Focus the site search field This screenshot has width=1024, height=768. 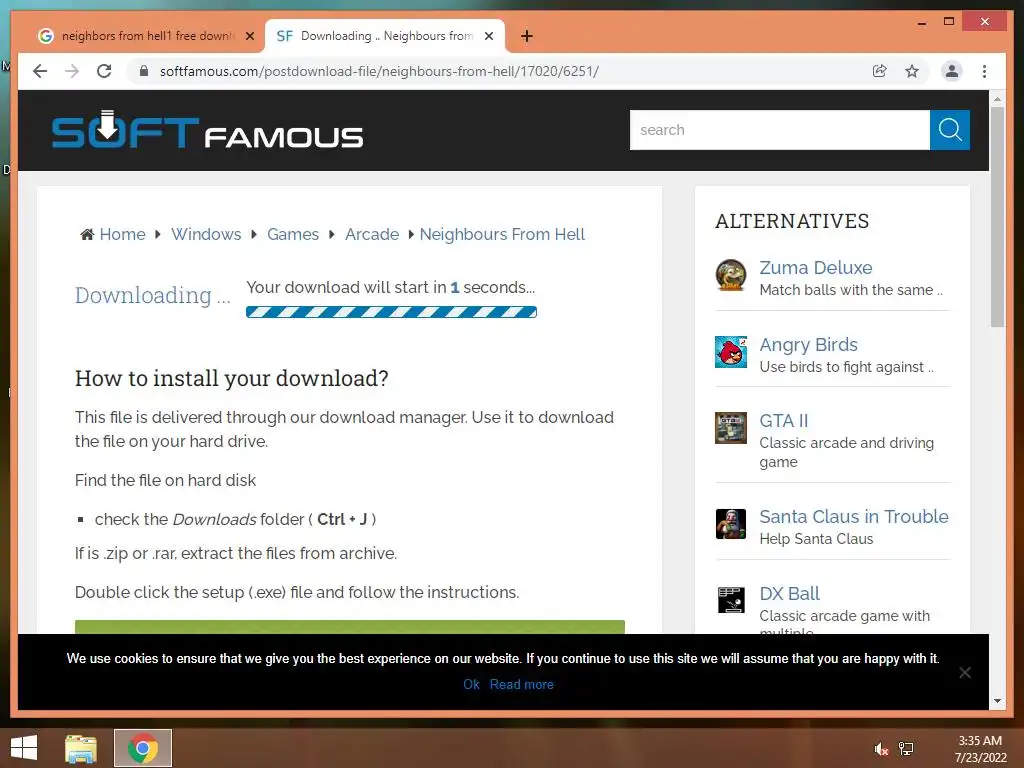779,130
